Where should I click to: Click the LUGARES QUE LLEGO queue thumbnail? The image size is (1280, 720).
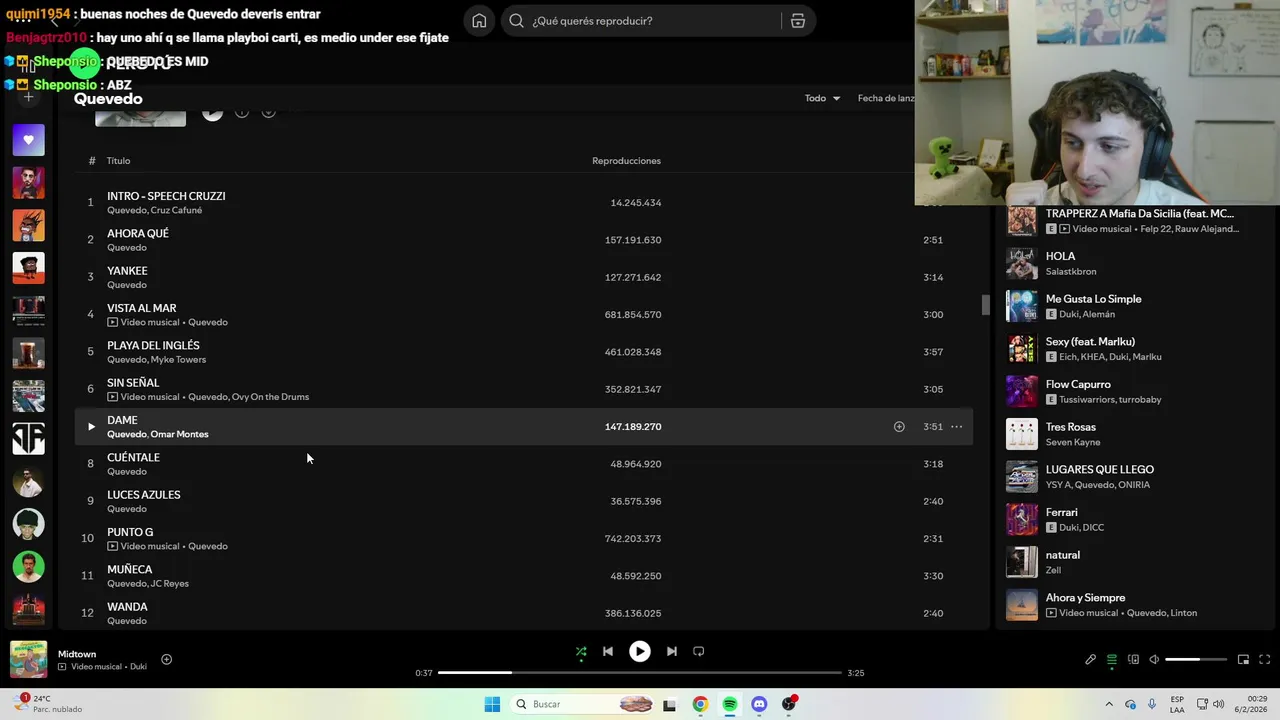pyautogui.click(x=1021, y=477)
